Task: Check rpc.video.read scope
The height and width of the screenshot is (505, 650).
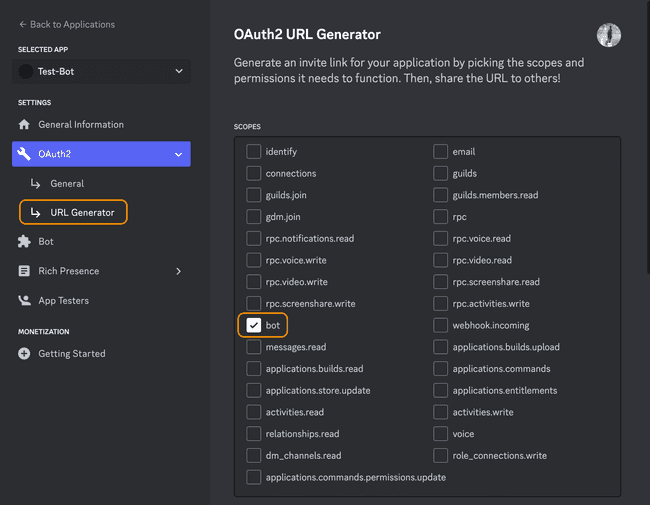Action: coord(440,260)
